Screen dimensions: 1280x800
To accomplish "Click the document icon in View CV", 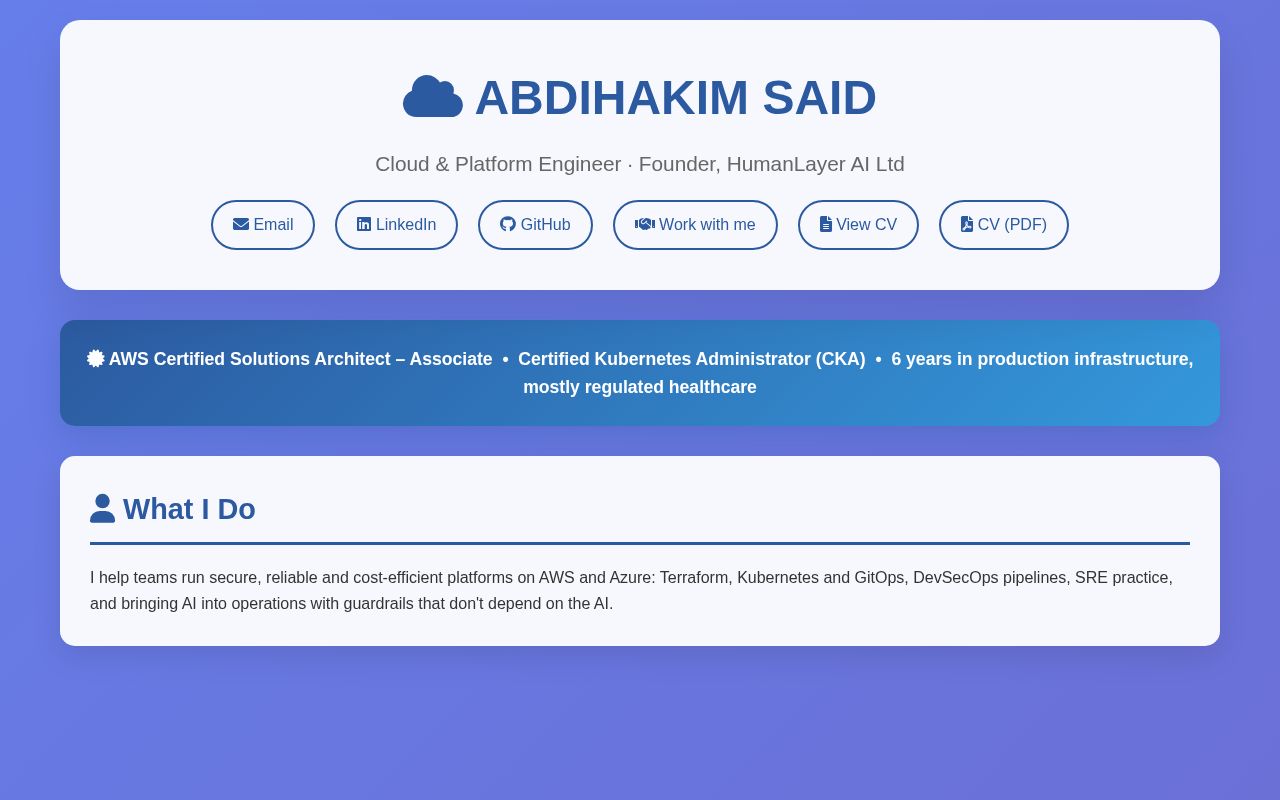I will 826,224.
